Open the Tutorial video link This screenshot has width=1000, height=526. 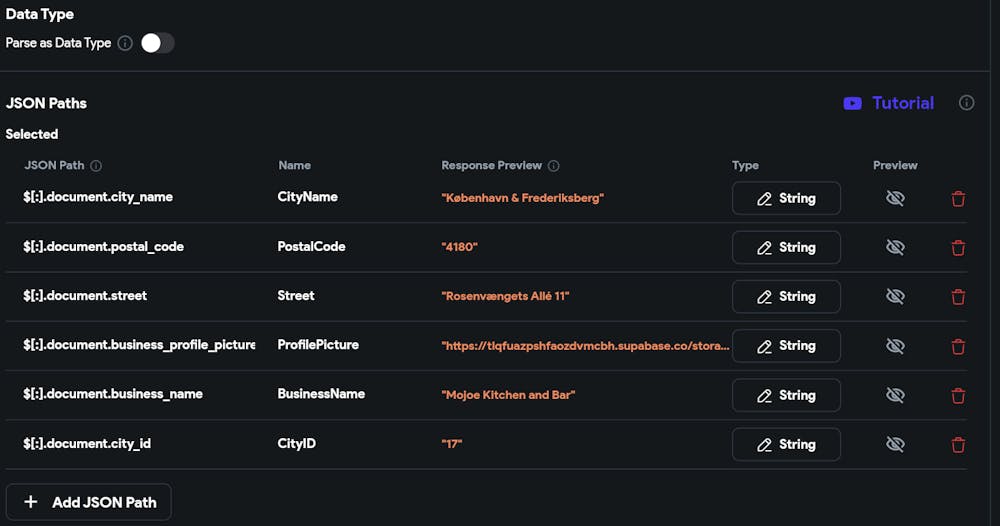[x=889, y=103]
